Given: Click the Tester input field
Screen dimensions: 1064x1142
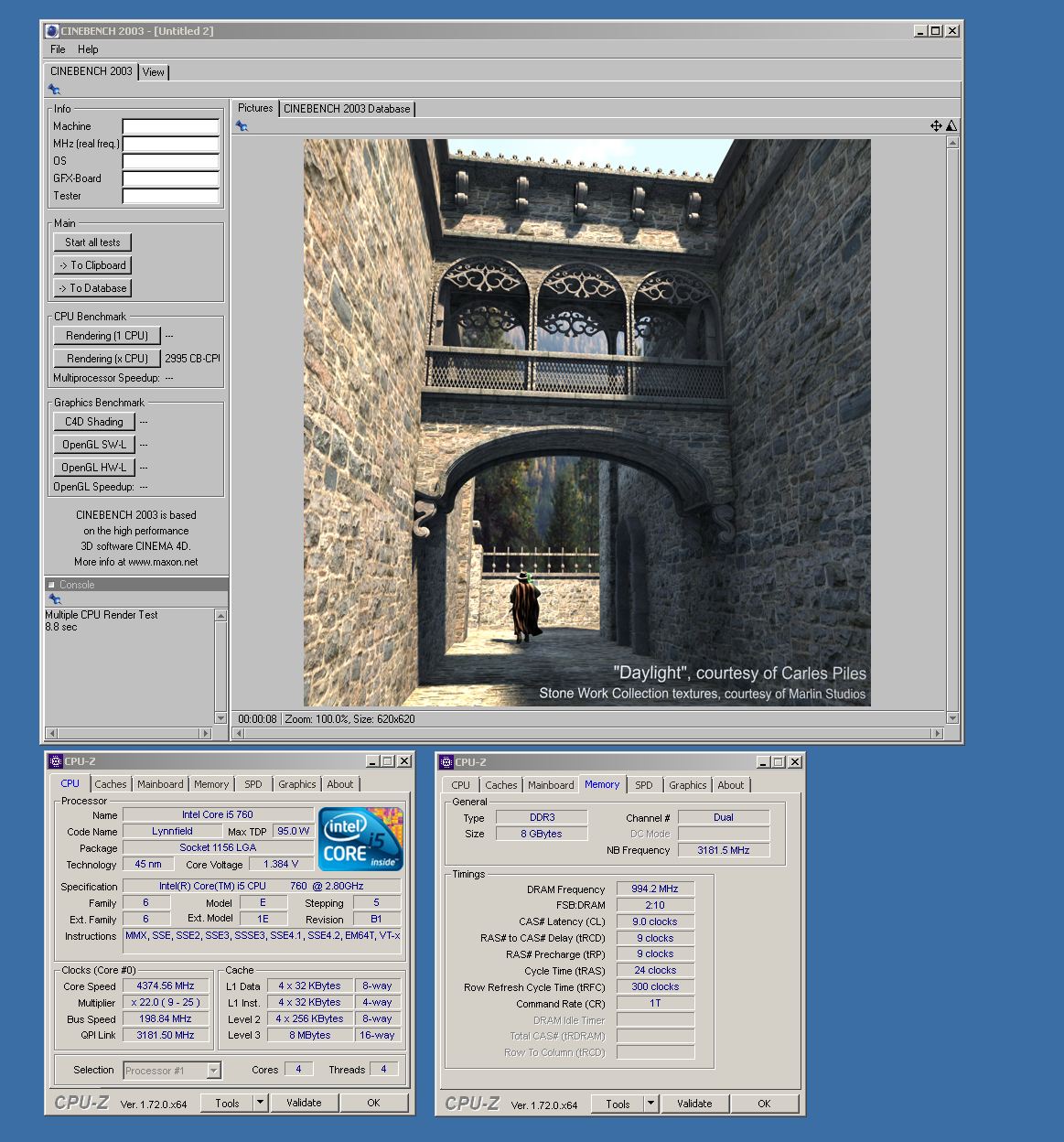Looking at the screenshot, I should [x=171, y=196].
